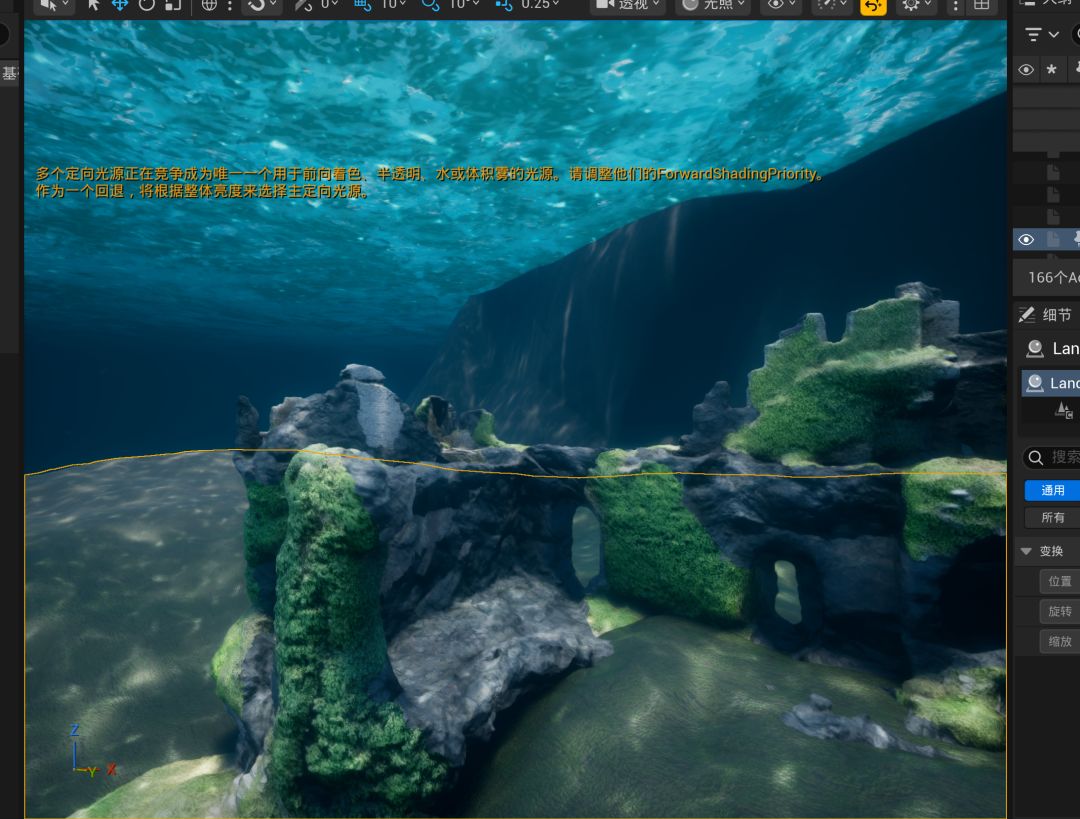Select the 所有 filter button
Screen dimensions: 1080x819
point(1052,517)
